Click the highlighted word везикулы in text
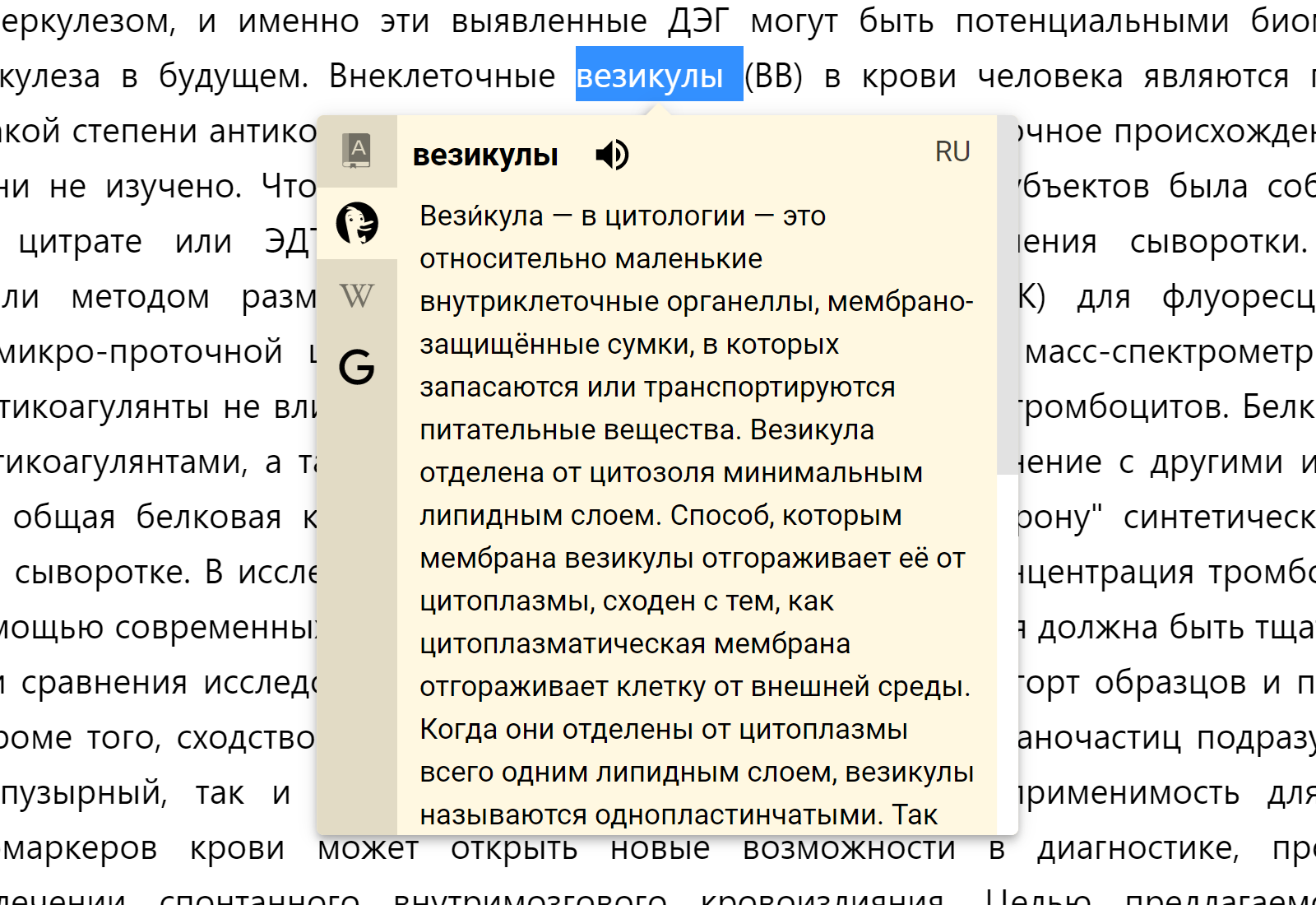The width and height of the screenshot is (1316, 905). click(650, 76)
